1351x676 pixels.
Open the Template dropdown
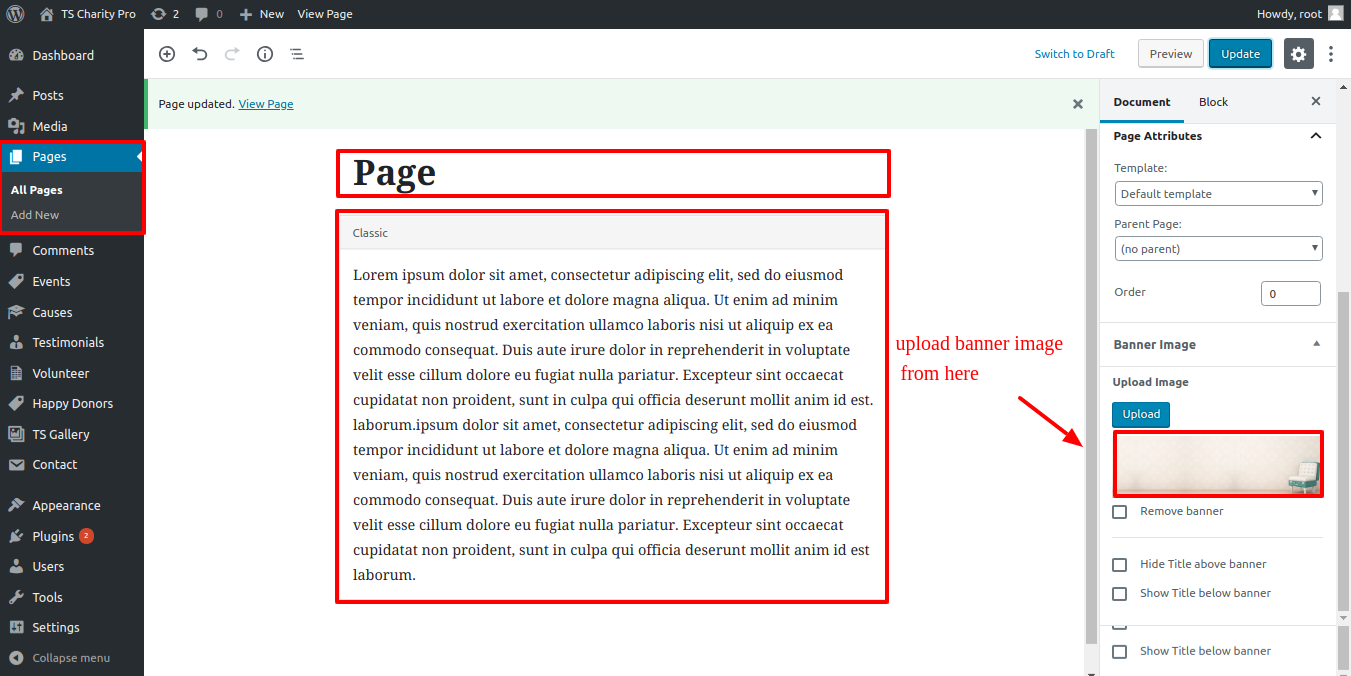(1218, 194)
